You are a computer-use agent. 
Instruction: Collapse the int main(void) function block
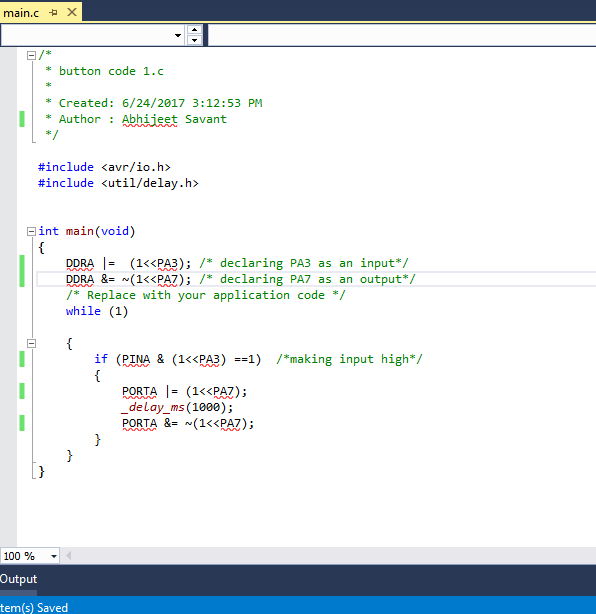(x=31, y=231)
